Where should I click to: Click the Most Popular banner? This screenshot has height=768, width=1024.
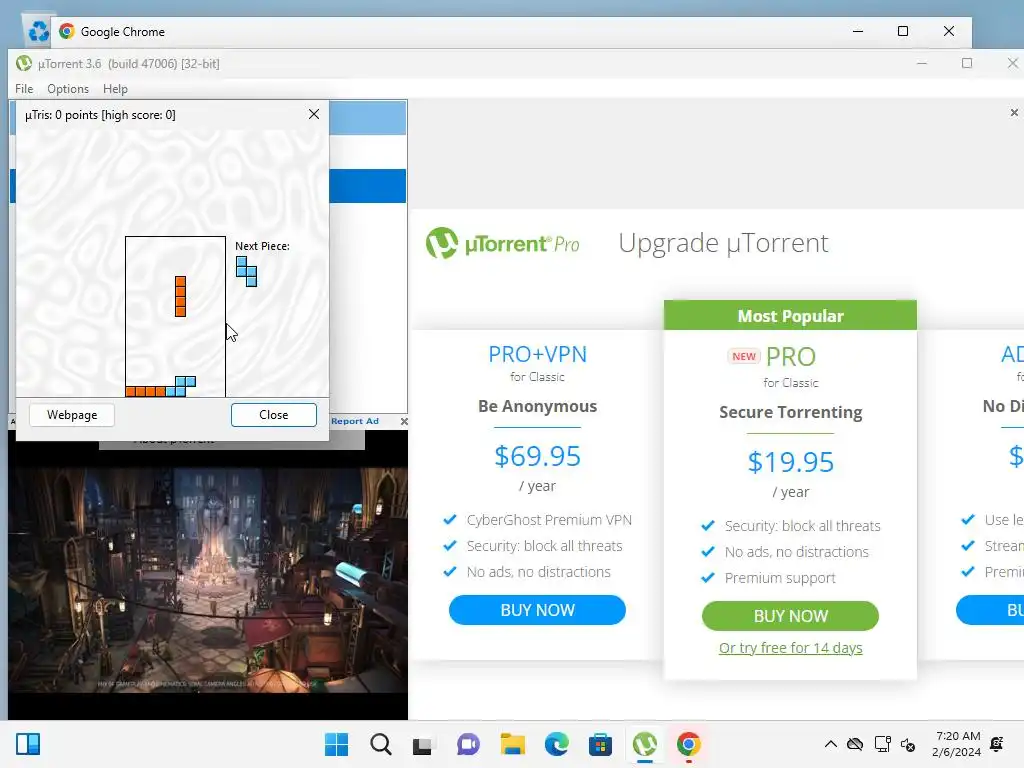pyautogui.click(x=790, y=315)
